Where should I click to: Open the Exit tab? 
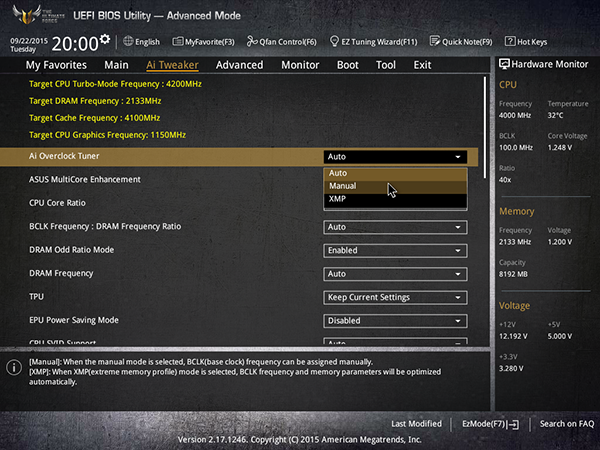(x=422, y=65)
